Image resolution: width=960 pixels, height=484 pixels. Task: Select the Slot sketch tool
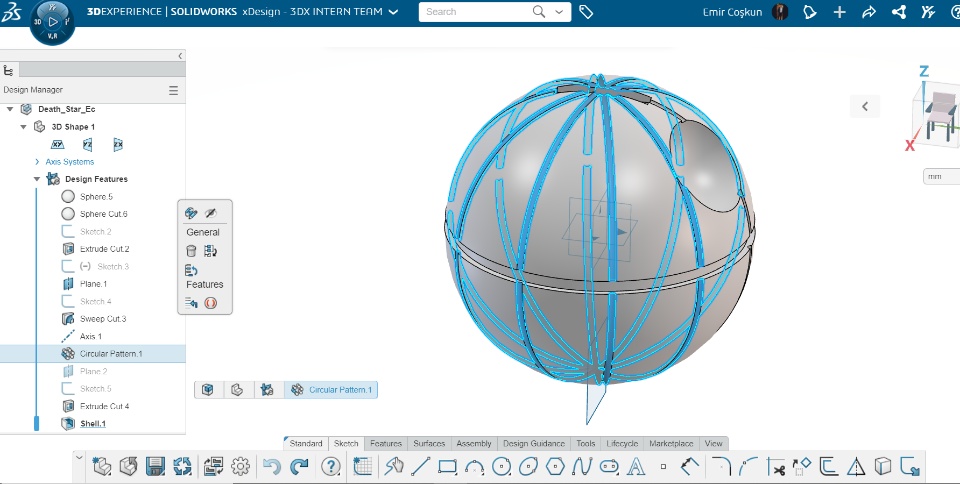tap(609, 467)
